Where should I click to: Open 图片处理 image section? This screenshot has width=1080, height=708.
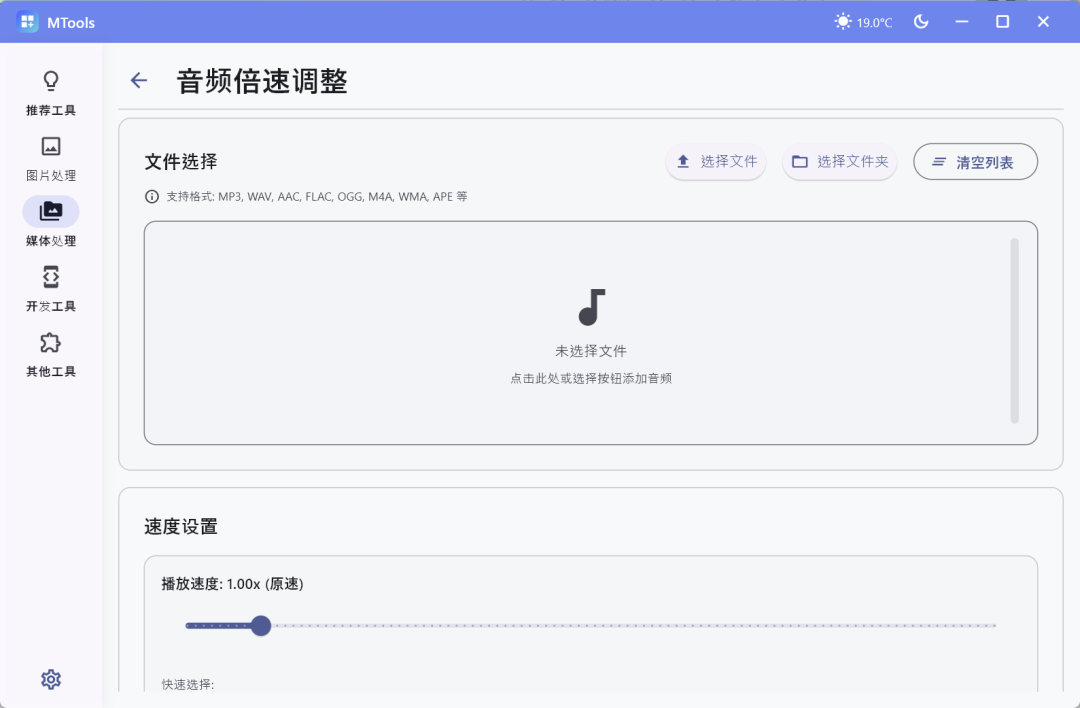click(51, 158)
